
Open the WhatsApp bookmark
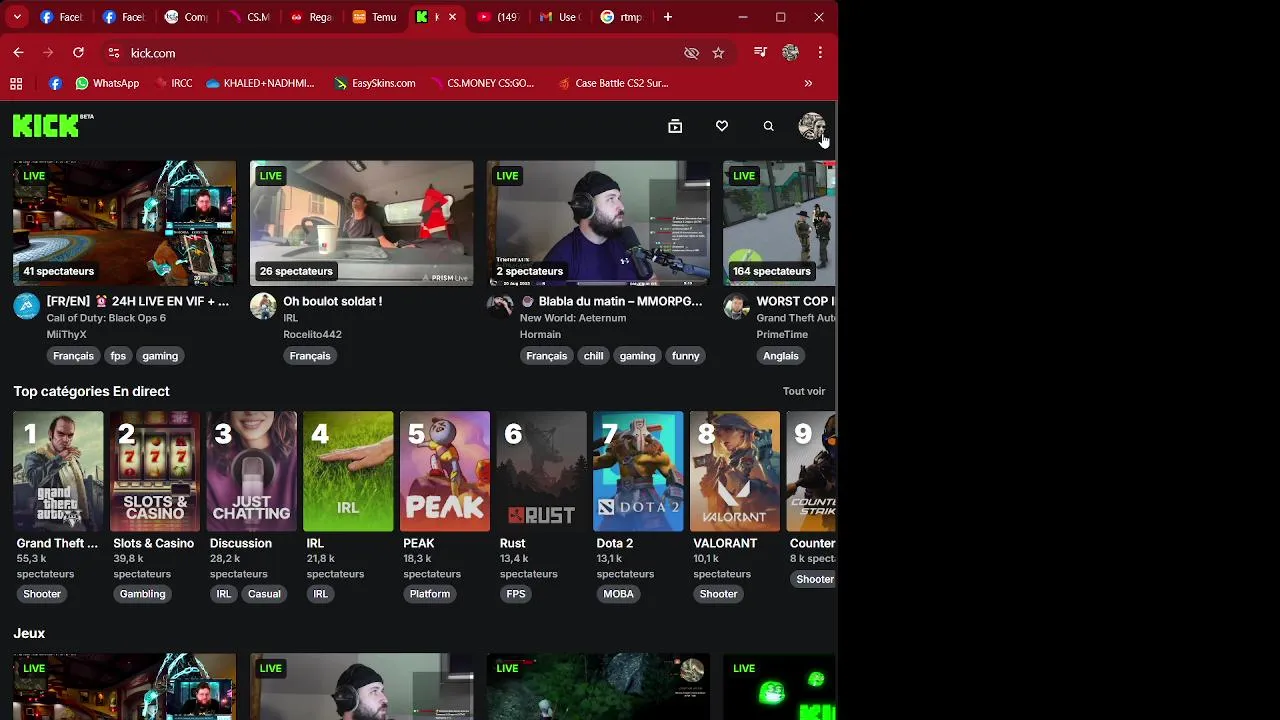point(107,83)
